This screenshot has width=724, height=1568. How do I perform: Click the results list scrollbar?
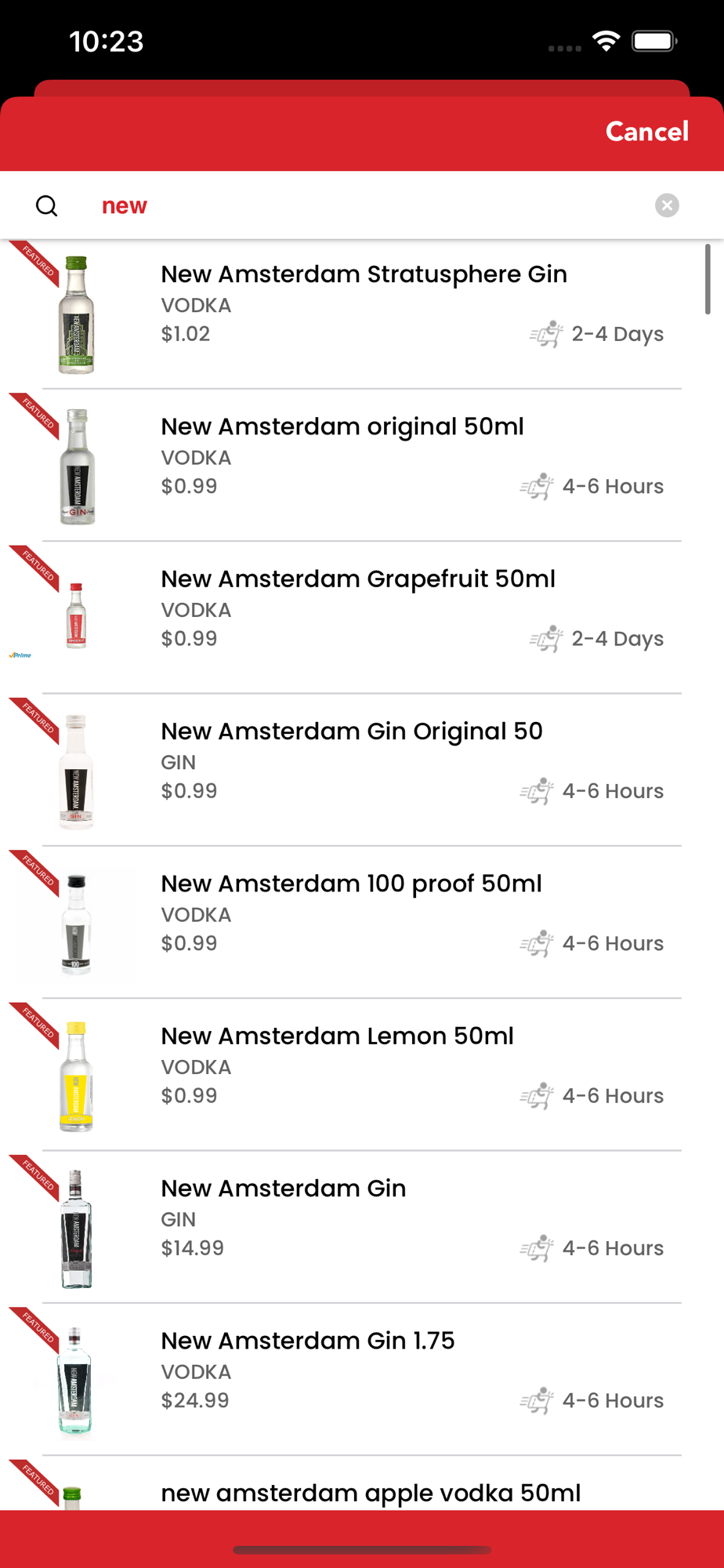(x=708, y=279)
